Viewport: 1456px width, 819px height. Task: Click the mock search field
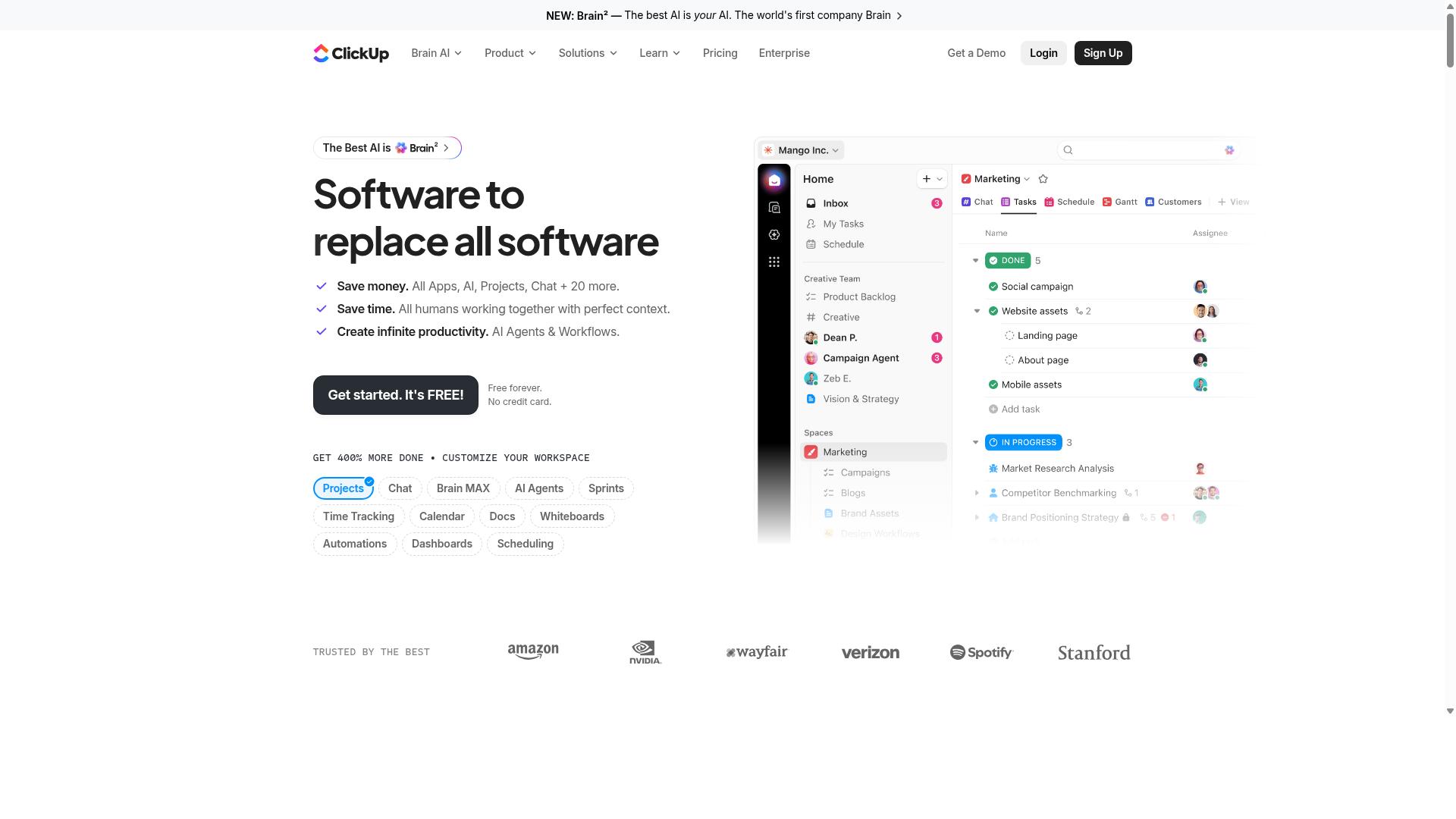click(1147, 150)
